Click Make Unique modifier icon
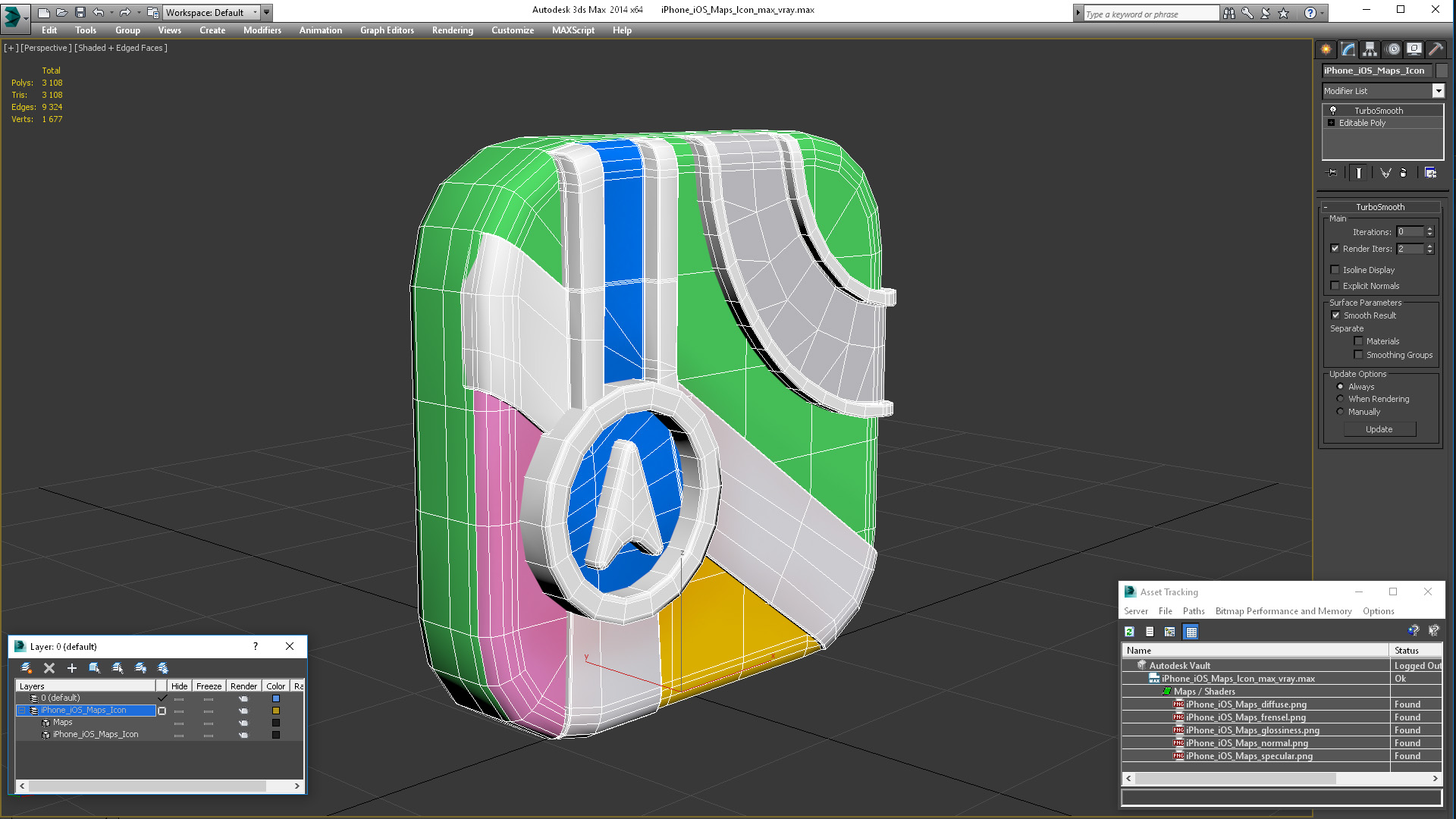 [1385, 173]
